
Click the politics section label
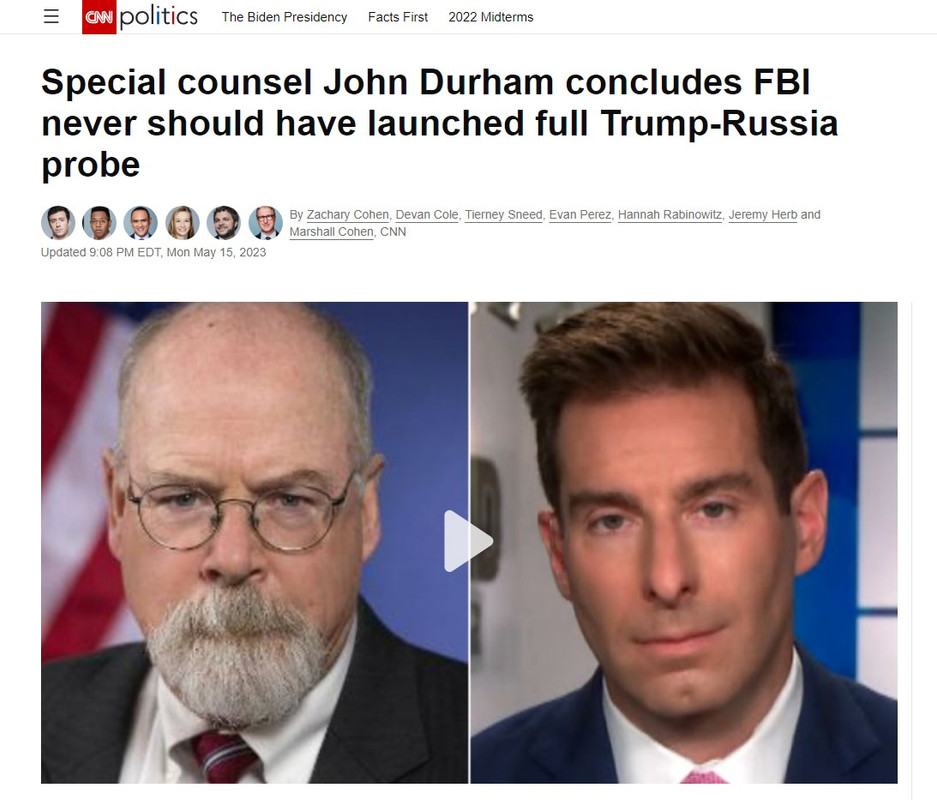point(158,17)
